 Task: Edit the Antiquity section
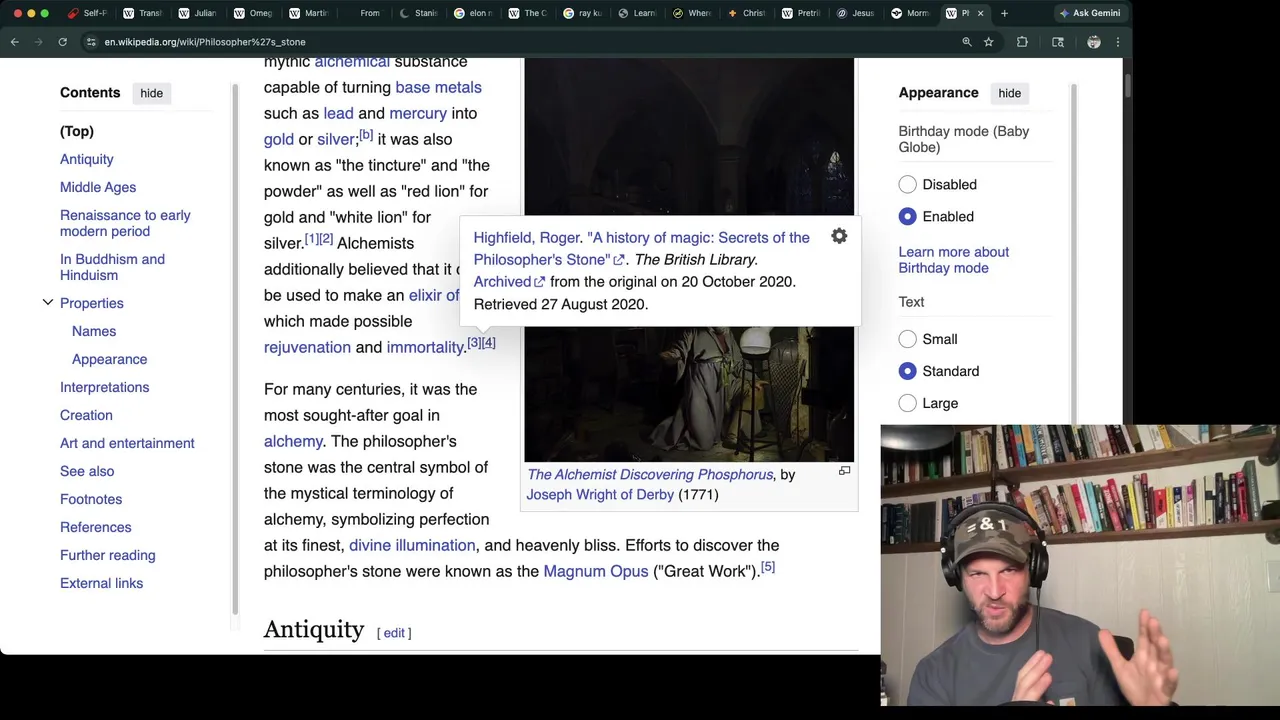(394, 633)
